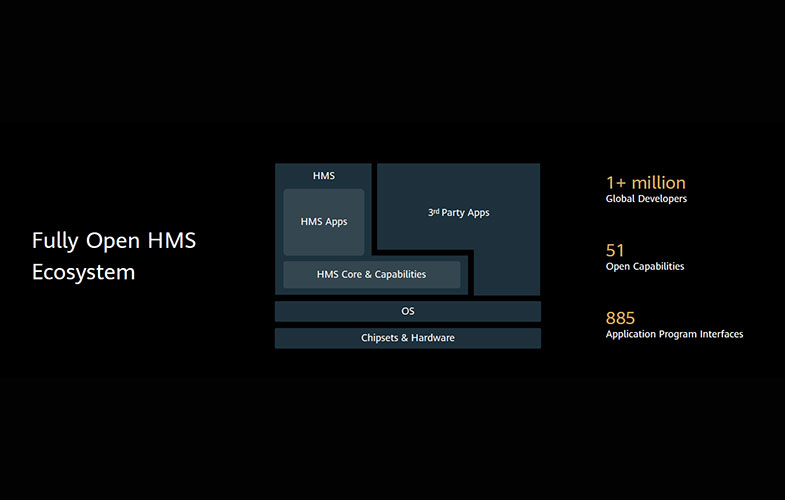Click the HMS Core & Capabilities box

371,274
